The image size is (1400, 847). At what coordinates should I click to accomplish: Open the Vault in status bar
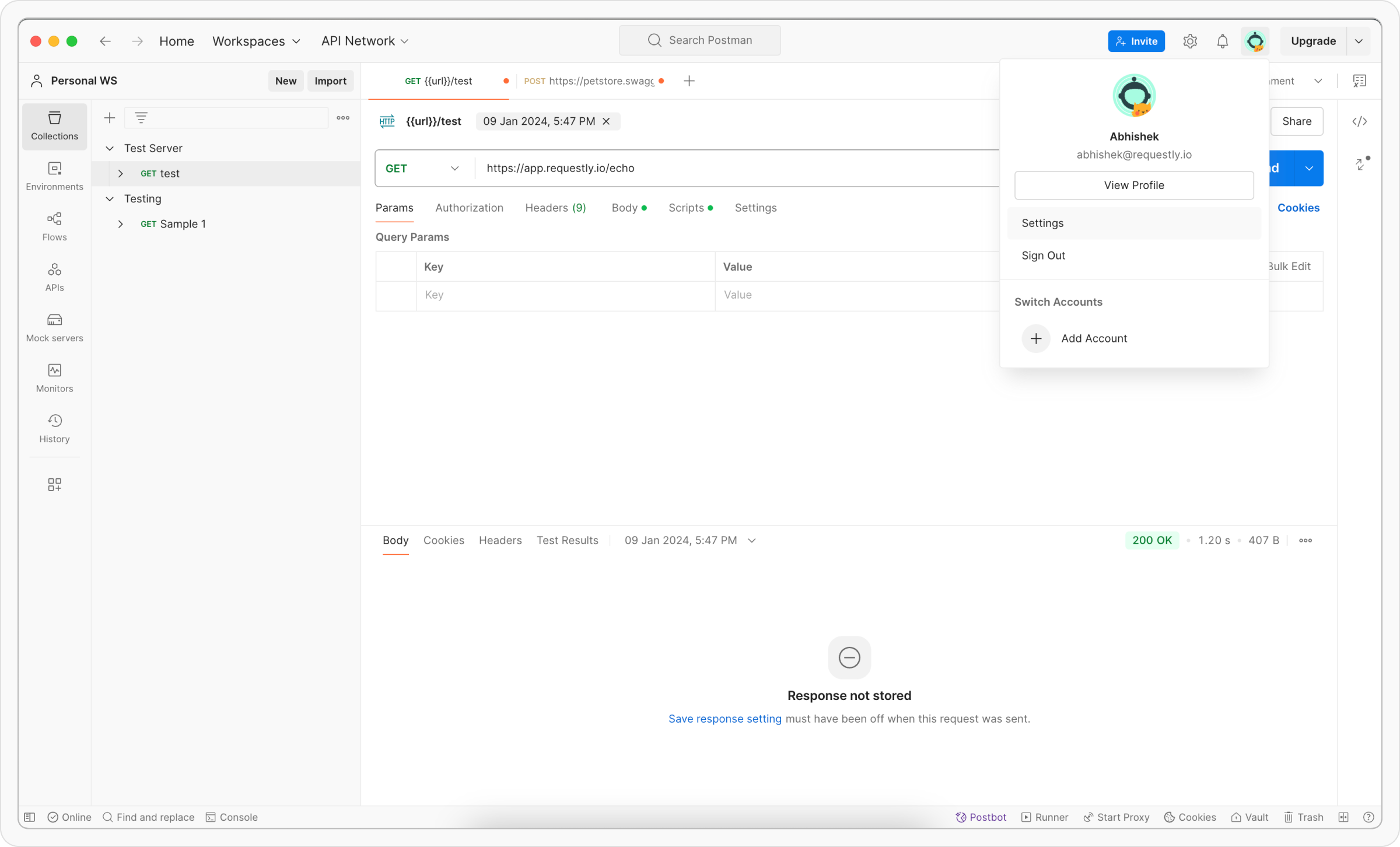click(1249, 817)
